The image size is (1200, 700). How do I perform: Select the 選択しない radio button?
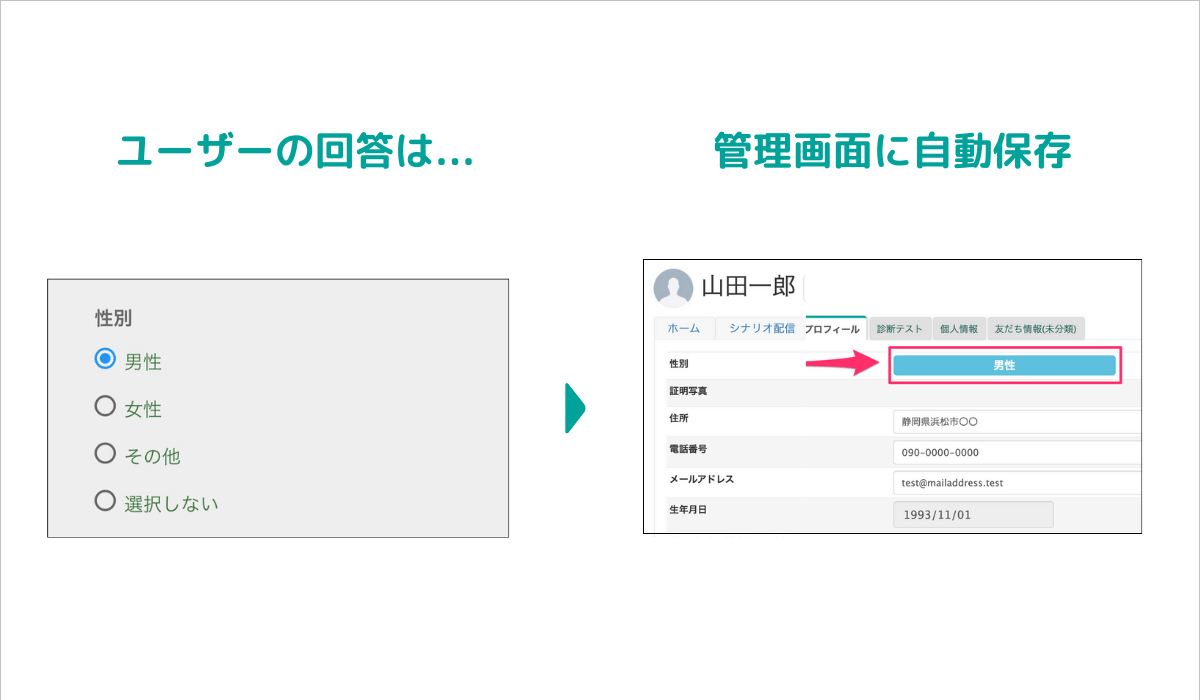pyautogui.click(x=105, y=501)
